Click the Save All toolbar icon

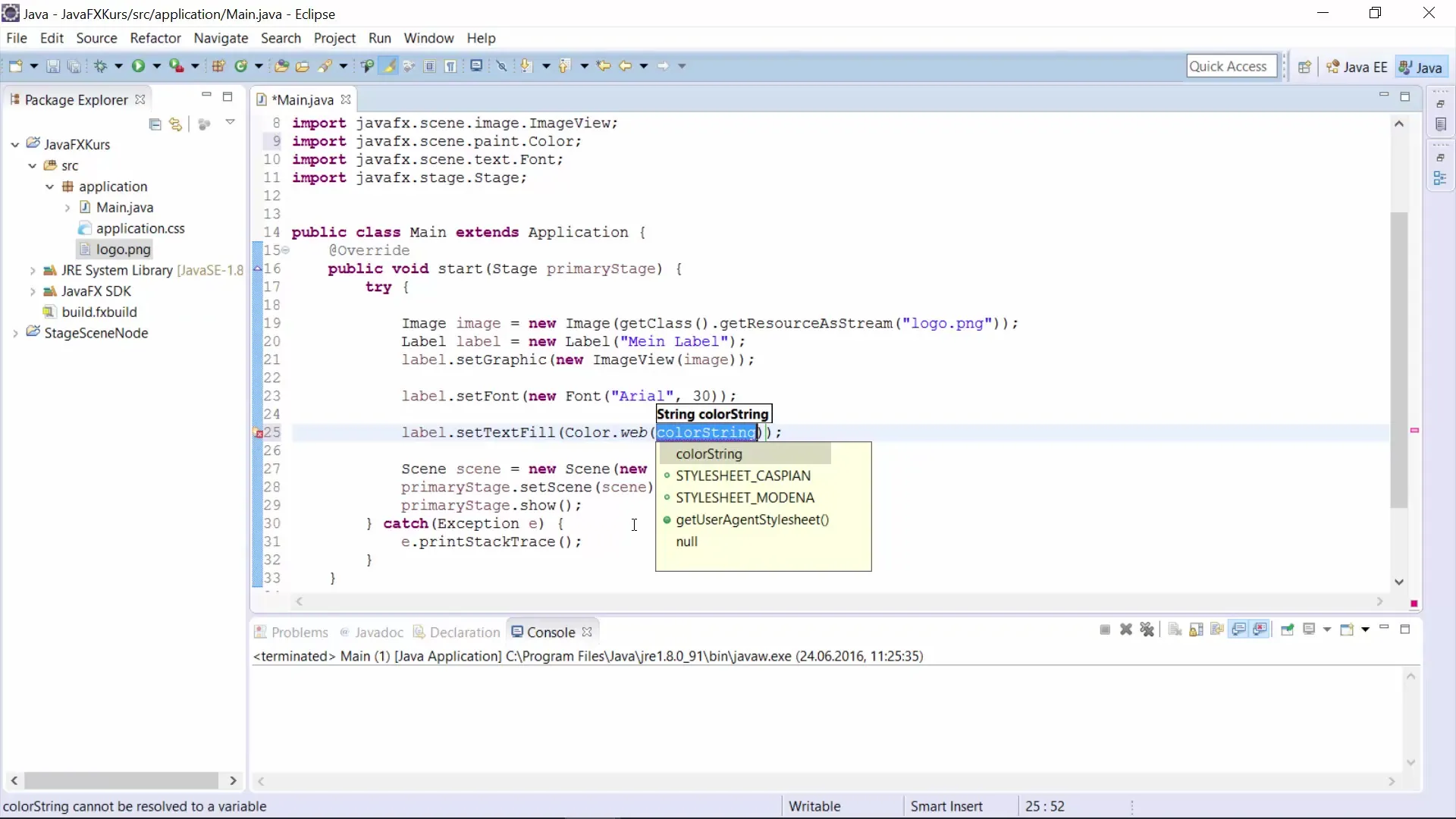point(74,67)
